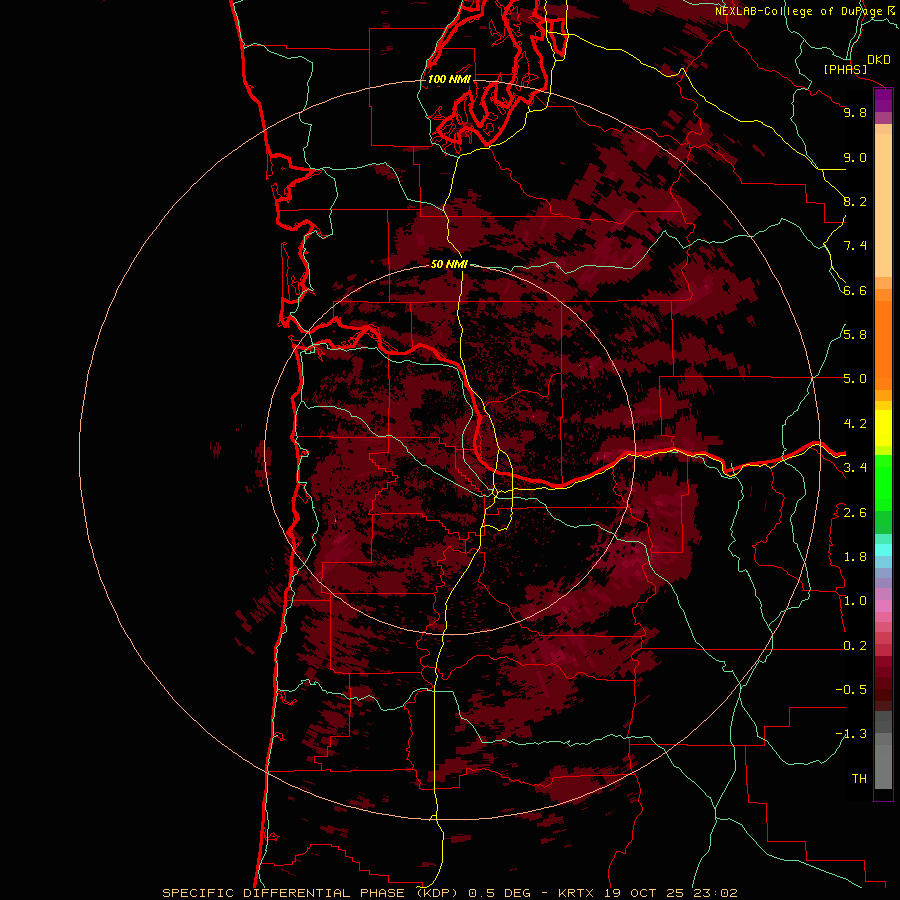Click the 1.0 scale value
The image size is (900, 900).
(855, 601)
